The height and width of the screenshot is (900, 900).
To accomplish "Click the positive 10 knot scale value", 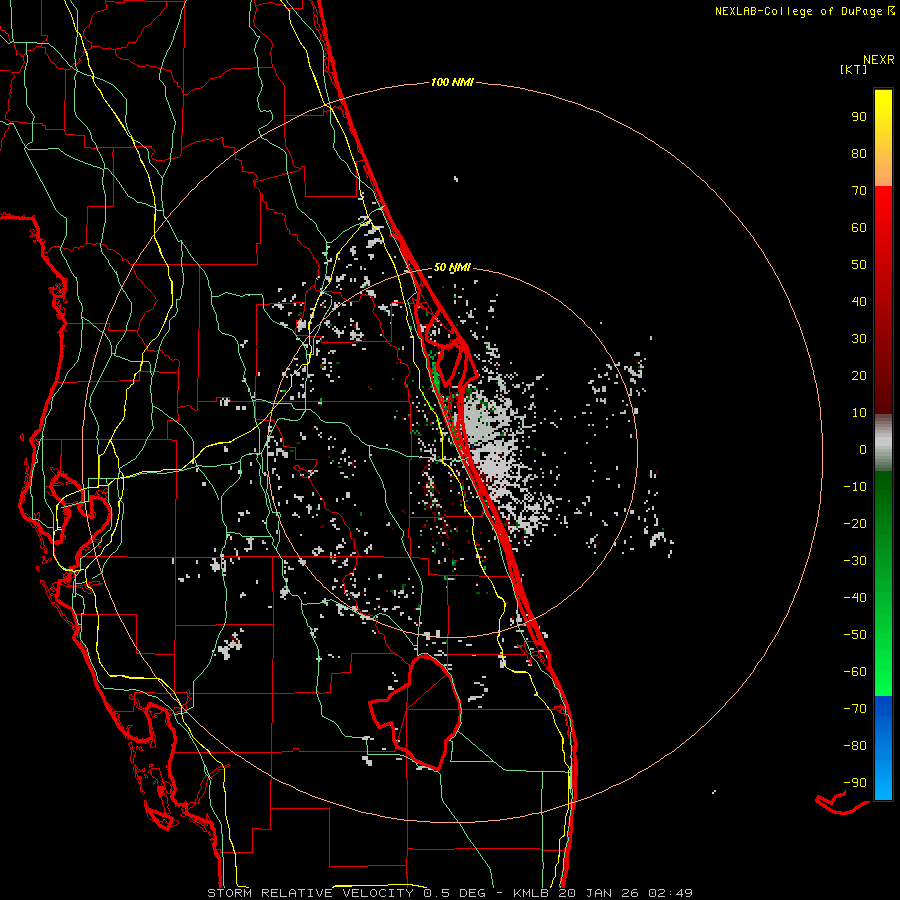I will coord(859,413).
